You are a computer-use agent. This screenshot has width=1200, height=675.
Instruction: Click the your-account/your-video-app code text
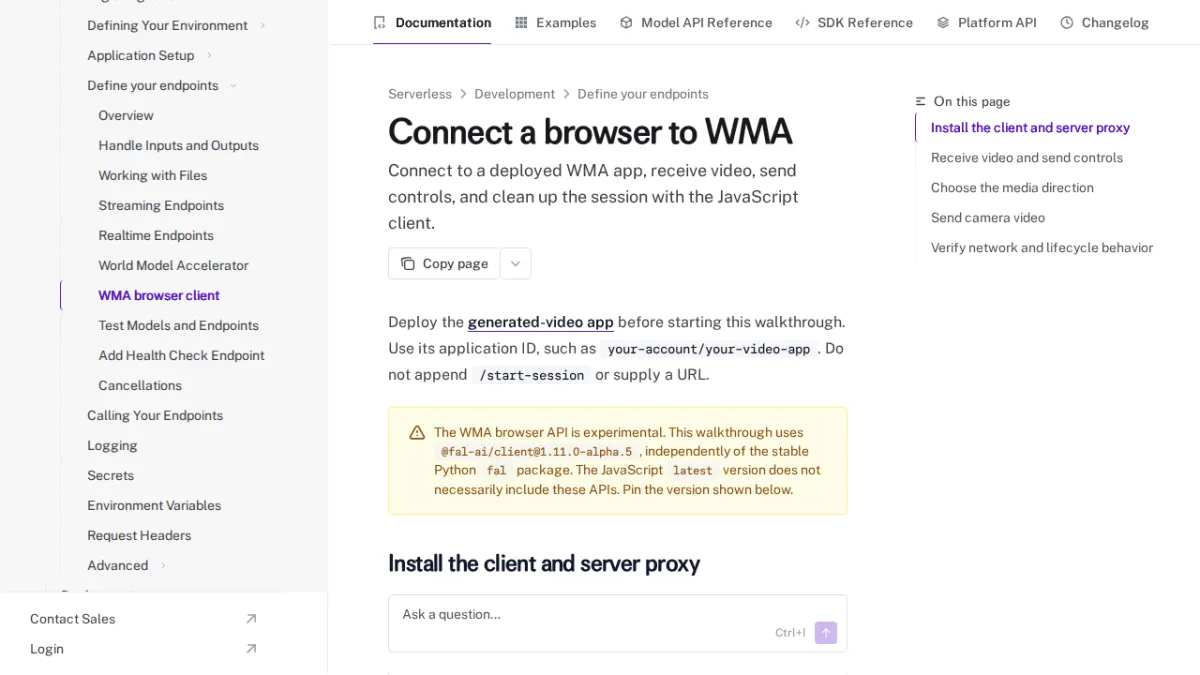click(x=709, y=349)
